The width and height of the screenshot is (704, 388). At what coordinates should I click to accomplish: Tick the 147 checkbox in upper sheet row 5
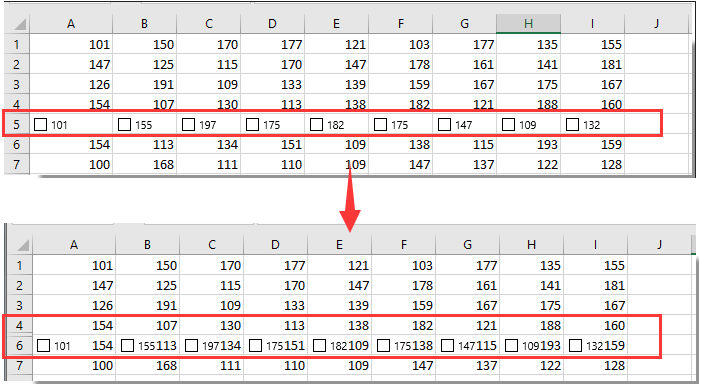tap(444, 124)
